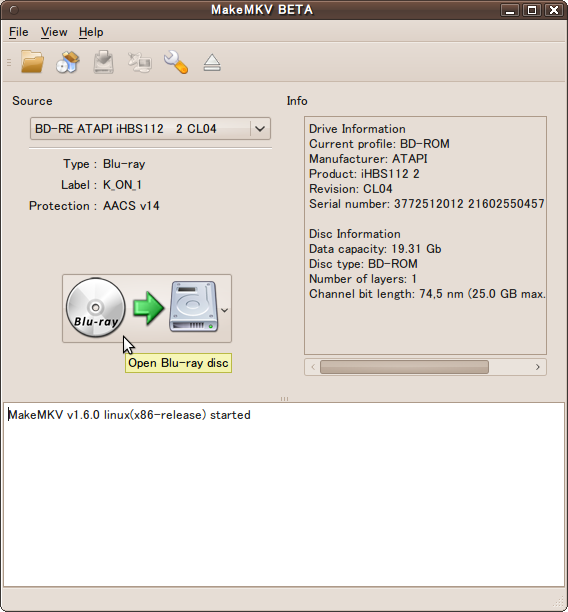The height and width of the screenshot is (612, 568).
Task: Open the Help menu
Action: click(x=91, y=32)
